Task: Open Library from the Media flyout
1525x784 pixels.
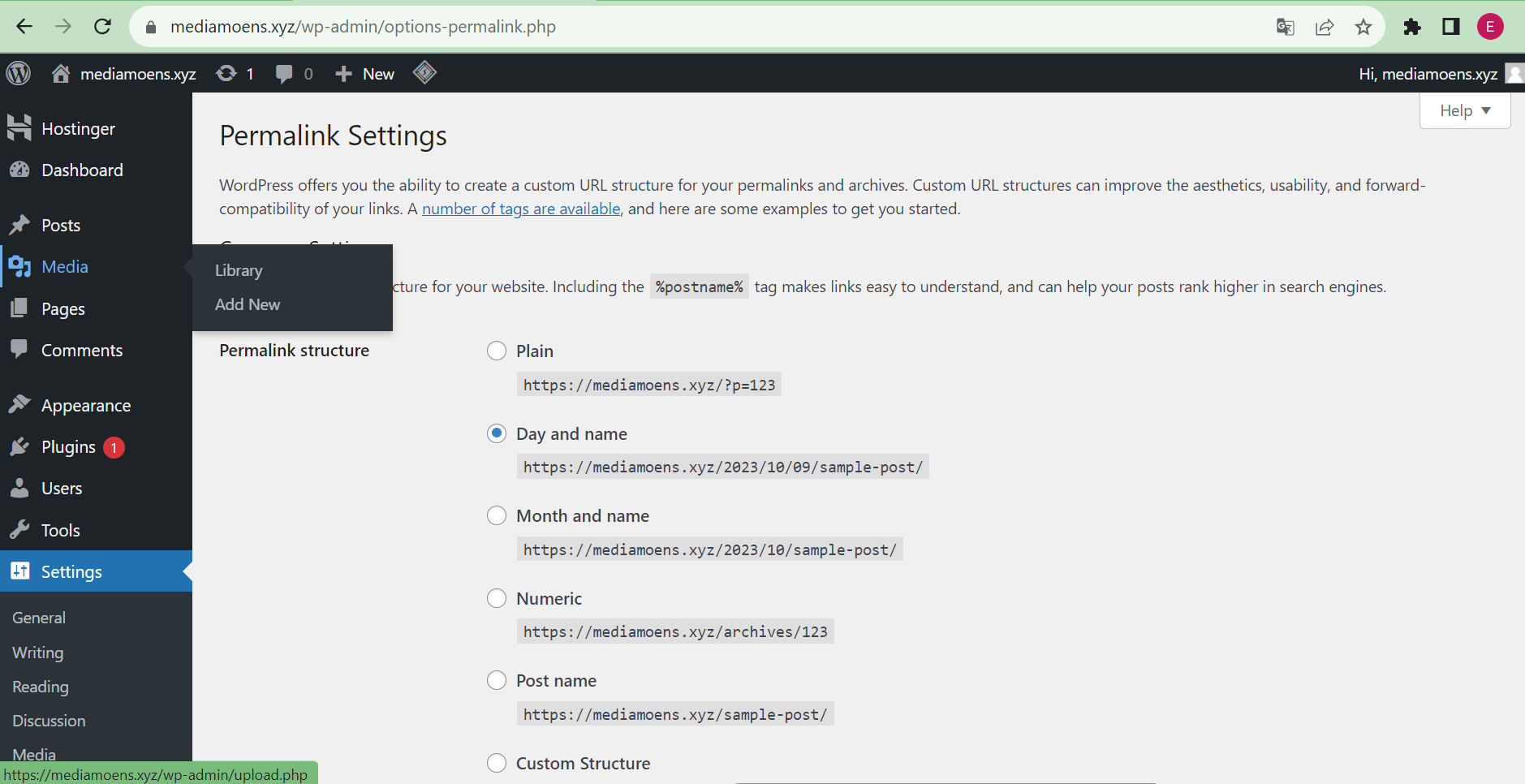Action: tap(239, 270)
